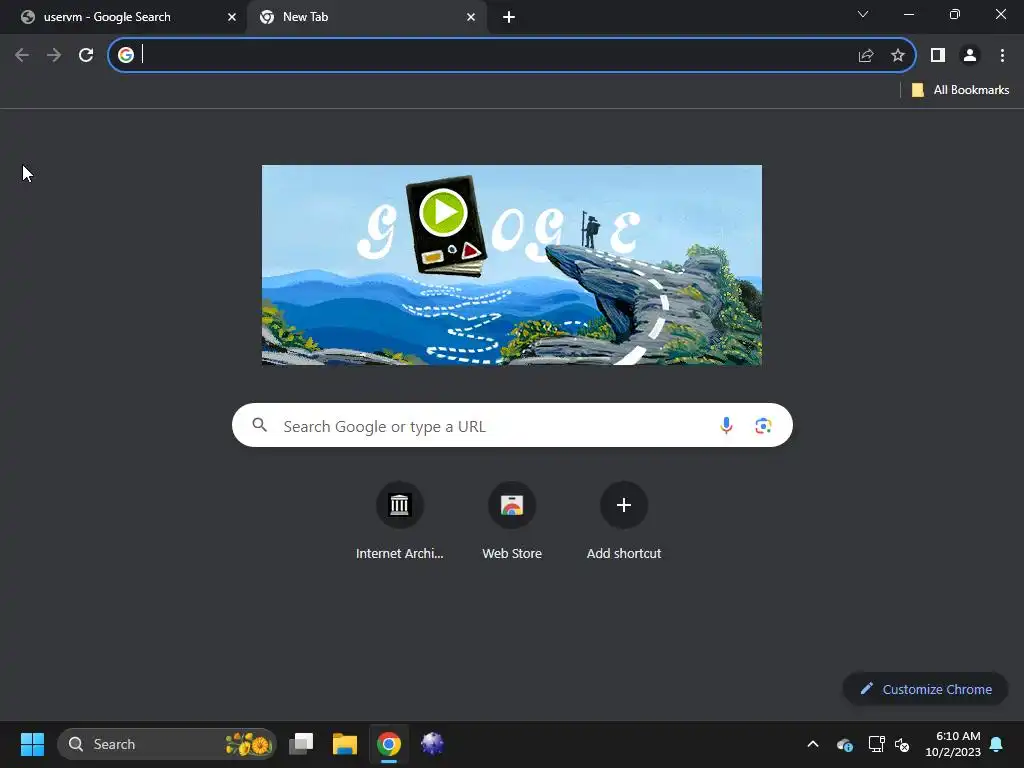Restore down the Chrome window
Image resolution: width=1024 pixels, height=768 pixels.
955,14
